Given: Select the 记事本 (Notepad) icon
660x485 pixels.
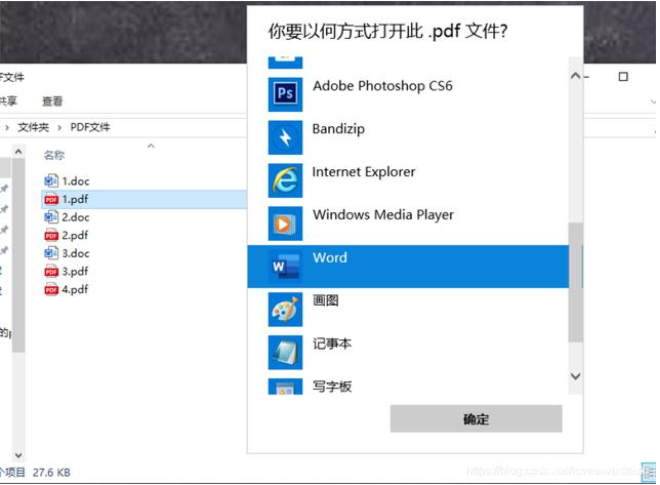Looking at the screenshot, I should [285, 352].
